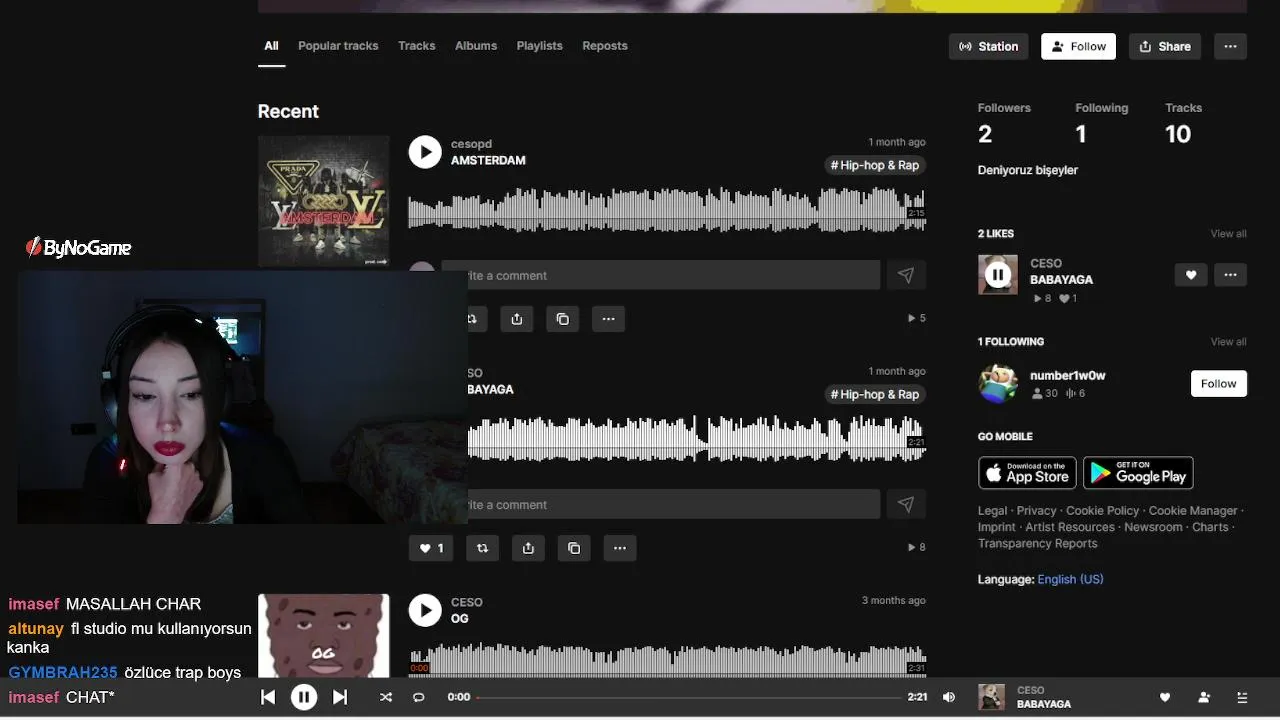Screen dimensions: 1280x720
Task: Repost the BABAYAGA track
Action: [483, 548]
